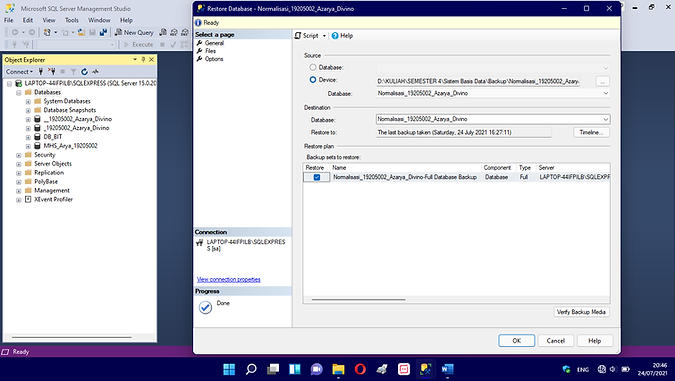This screenshot has width=675, height=381.
Task: Collapse the LAPTOP-44IFPILB\SQLEXPRESS server node
Action: tap(9, 84)
